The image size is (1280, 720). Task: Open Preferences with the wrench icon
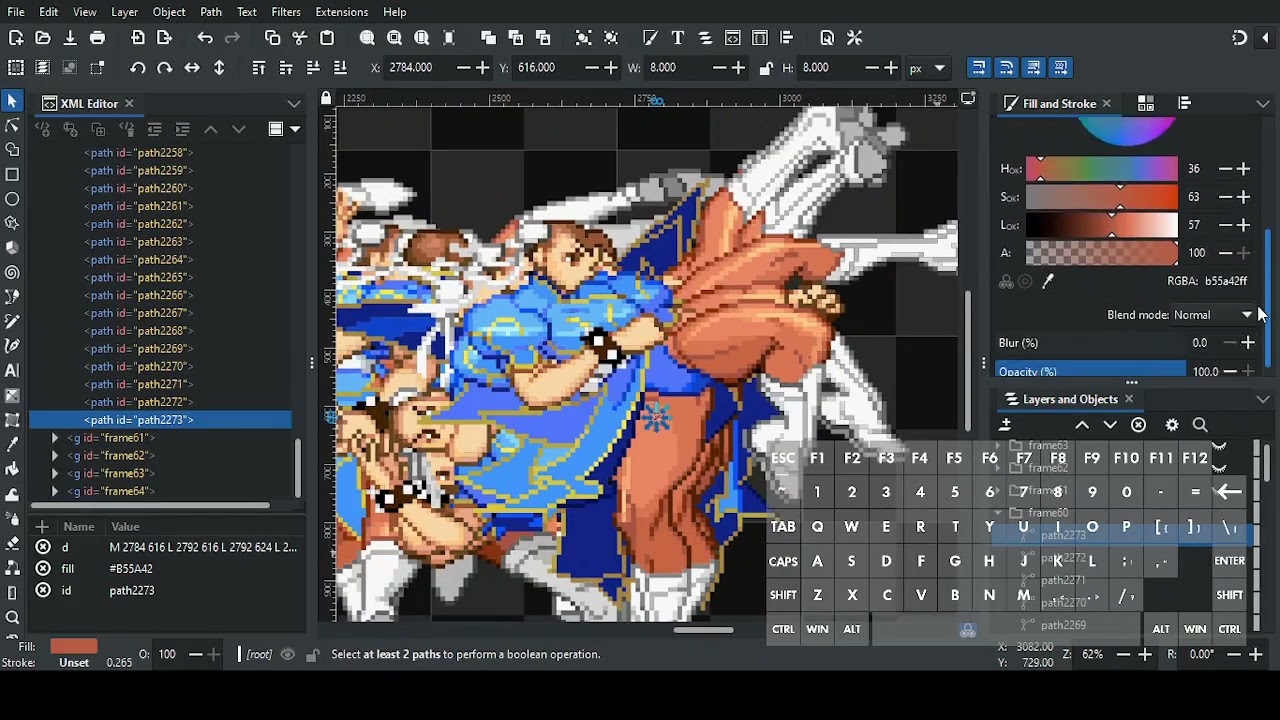(854, 38)
